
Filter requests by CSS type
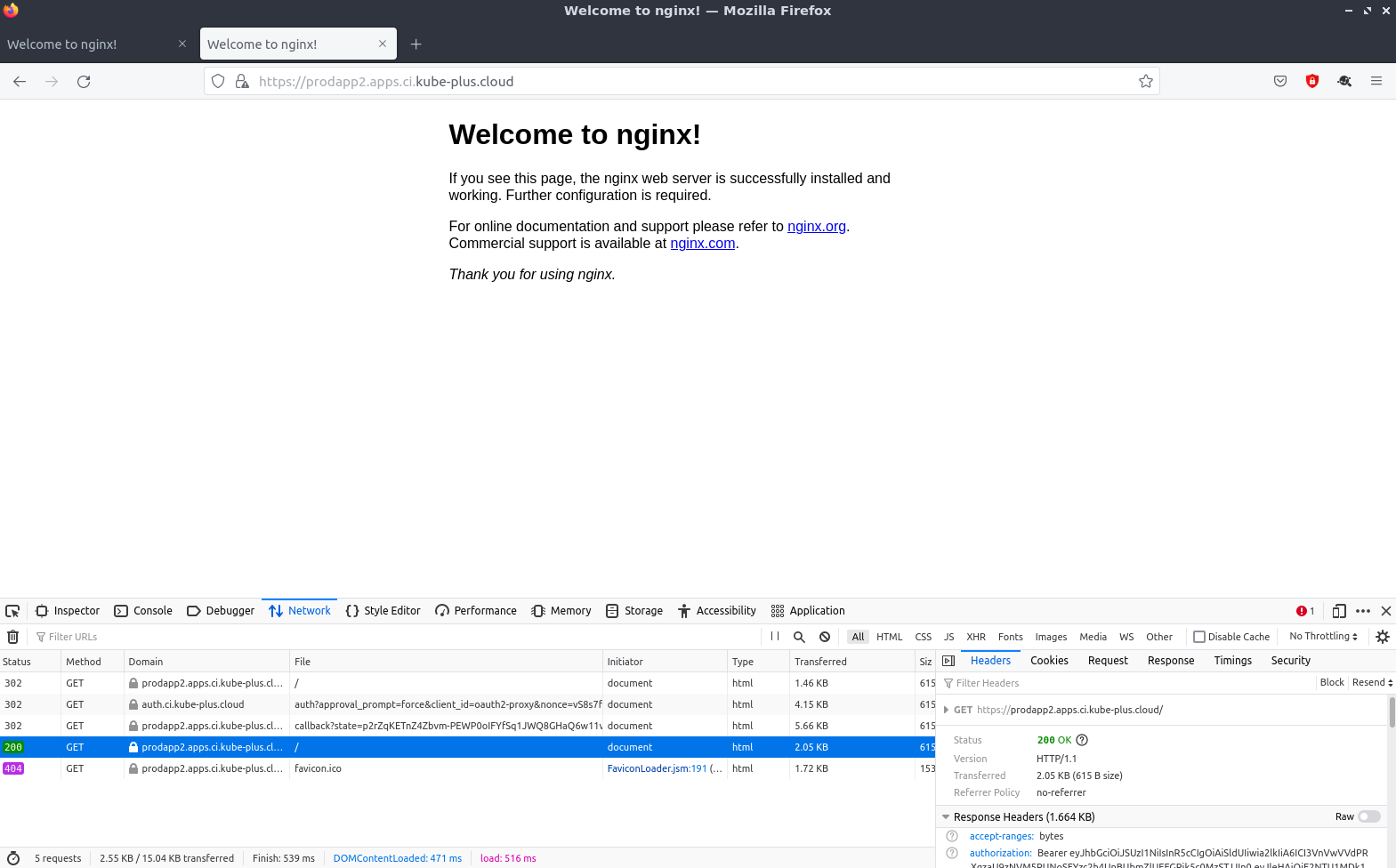pyautogui.click(x=924, y=637)
